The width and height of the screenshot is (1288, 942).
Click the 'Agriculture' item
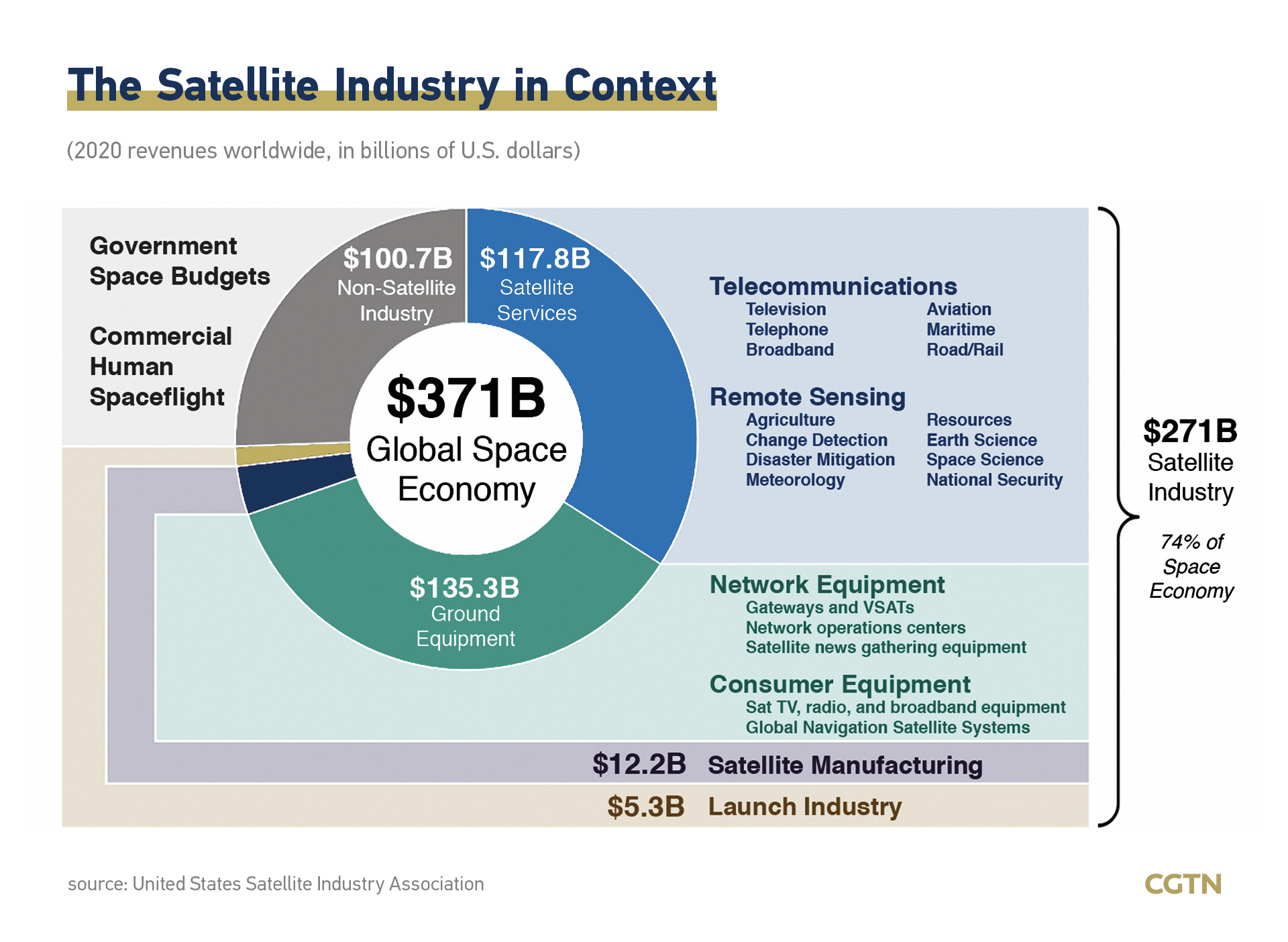click(x=790, y=420)
